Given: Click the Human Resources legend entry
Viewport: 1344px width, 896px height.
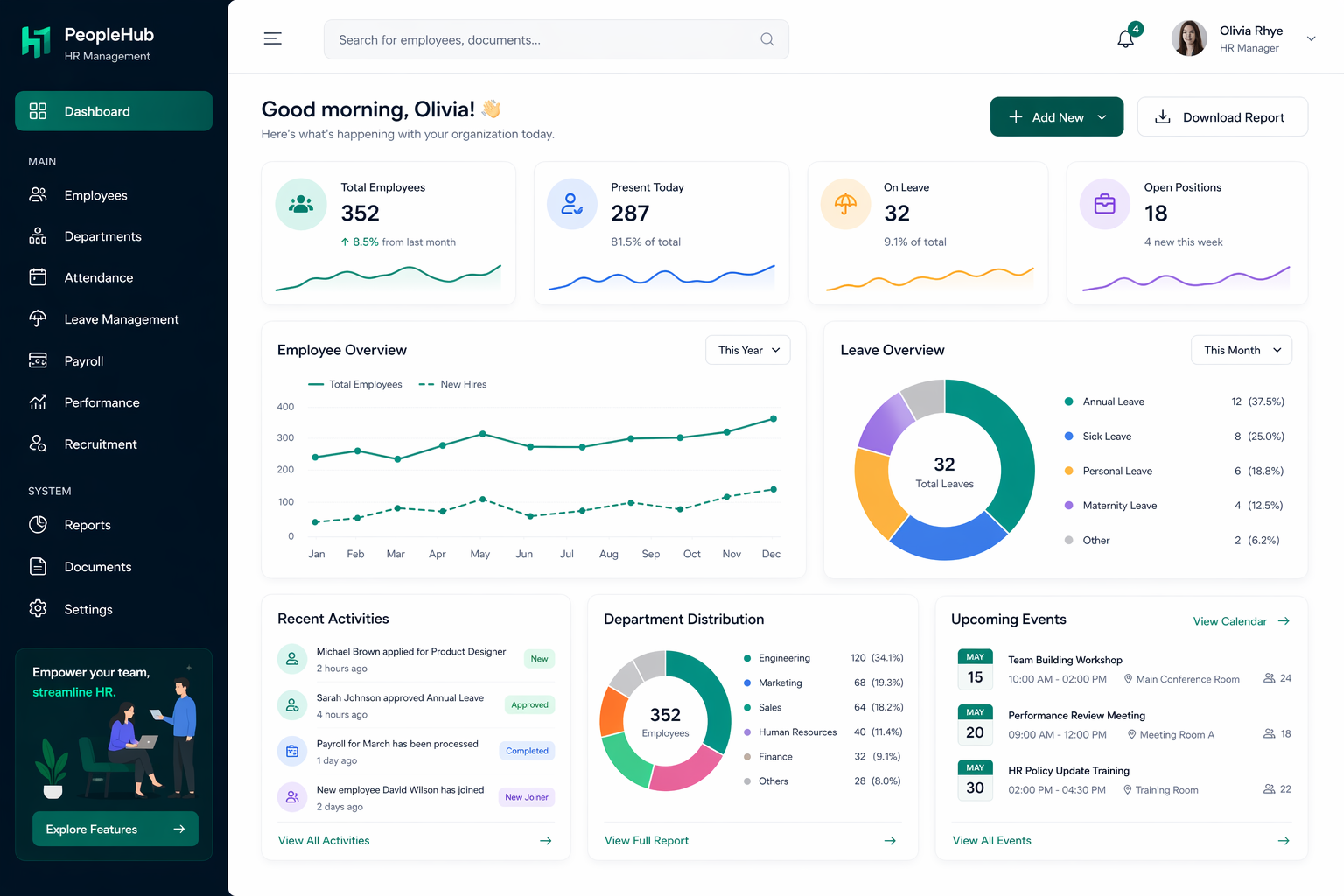Looking at the screenshot, I should click(823, 731).
